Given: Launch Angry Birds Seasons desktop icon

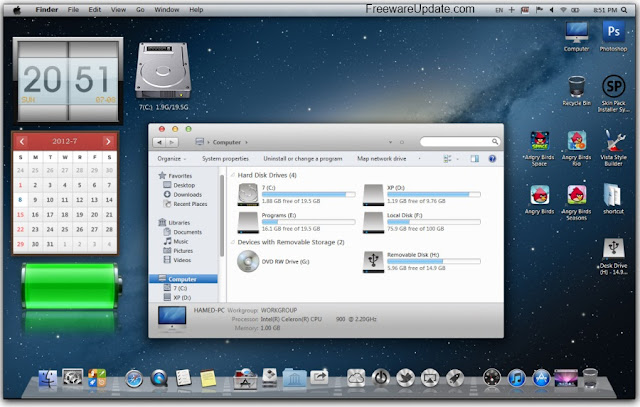Looking at the screenshot, I should point(576,202).
